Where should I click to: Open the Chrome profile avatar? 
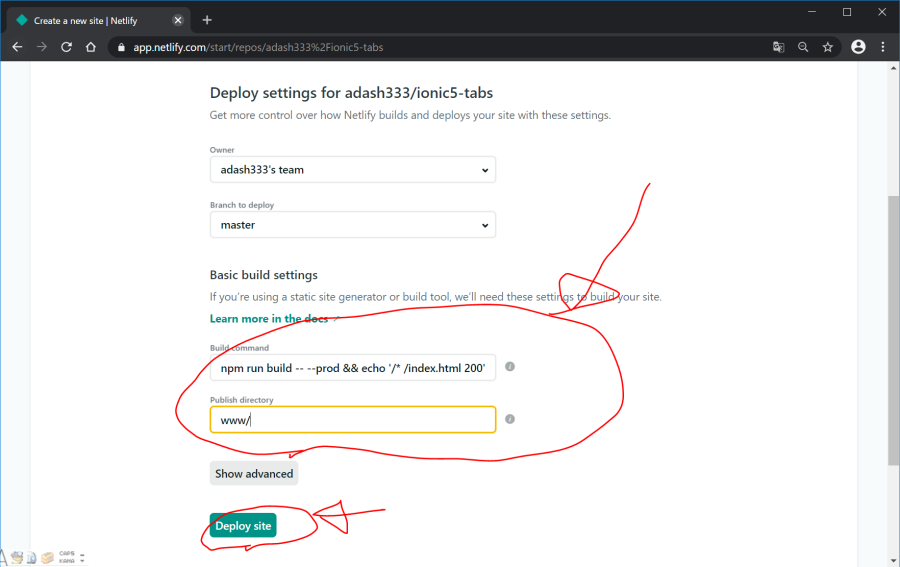coord(858,47)
